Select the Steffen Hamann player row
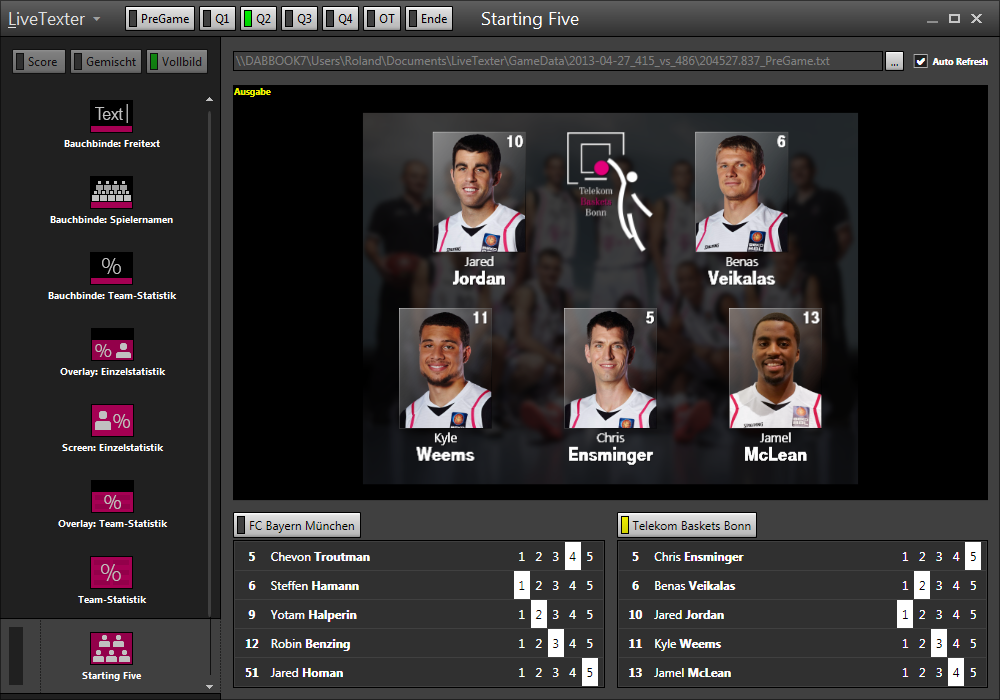 (418, 585)
